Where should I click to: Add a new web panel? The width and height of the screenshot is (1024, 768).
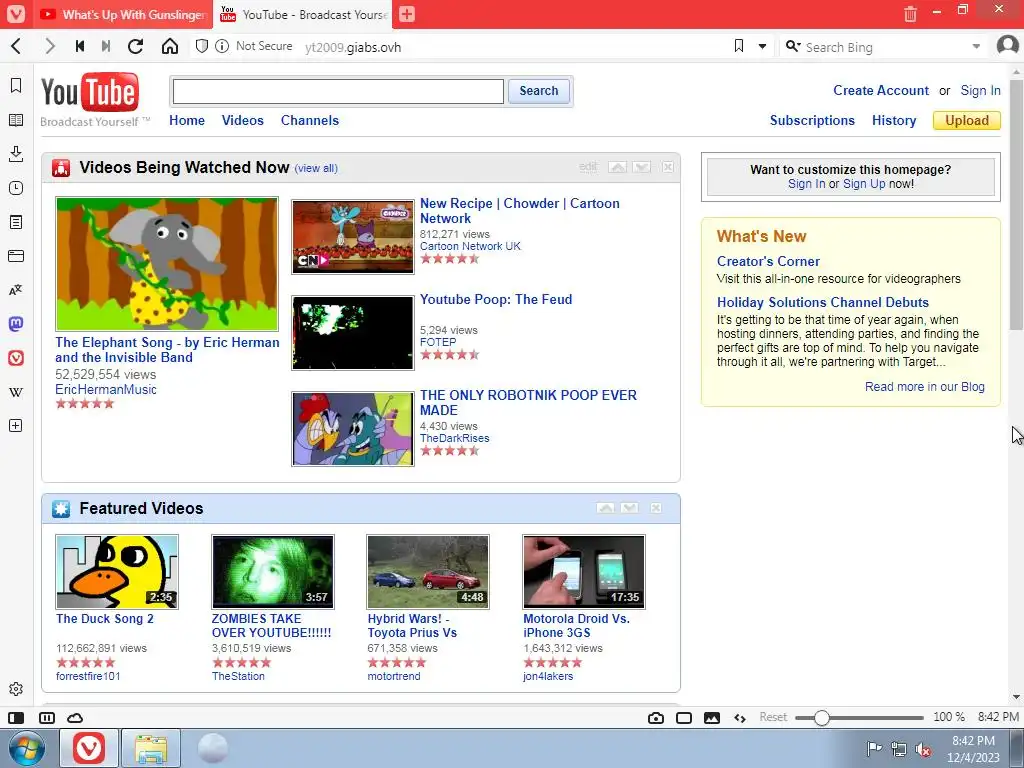tap(16, 426)
